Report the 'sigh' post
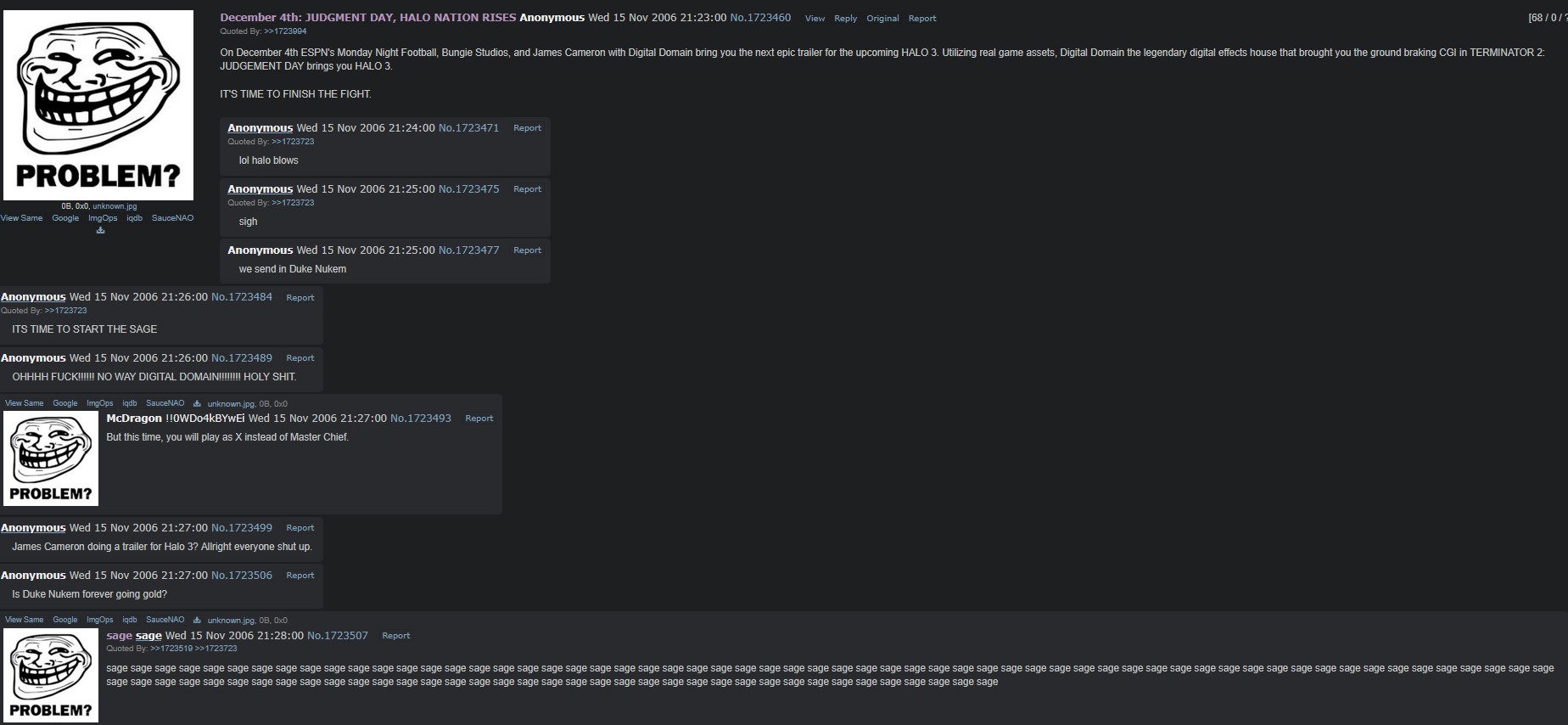This screenshot has height=725, width=1568. 527,189
